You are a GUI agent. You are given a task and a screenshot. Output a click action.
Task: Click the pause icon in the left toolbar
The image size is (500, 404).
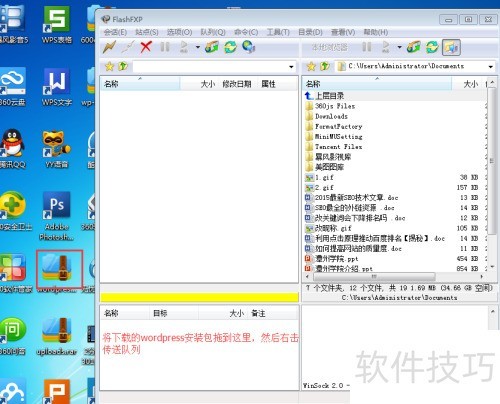click(x=165, y=47)
